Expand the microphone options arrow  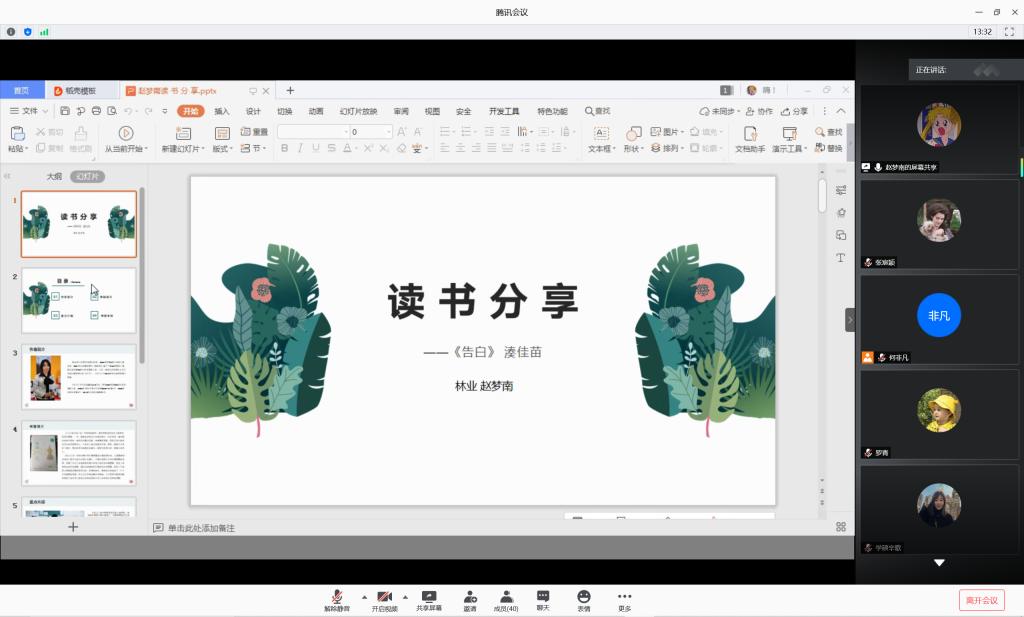click(x=363, y=596)
